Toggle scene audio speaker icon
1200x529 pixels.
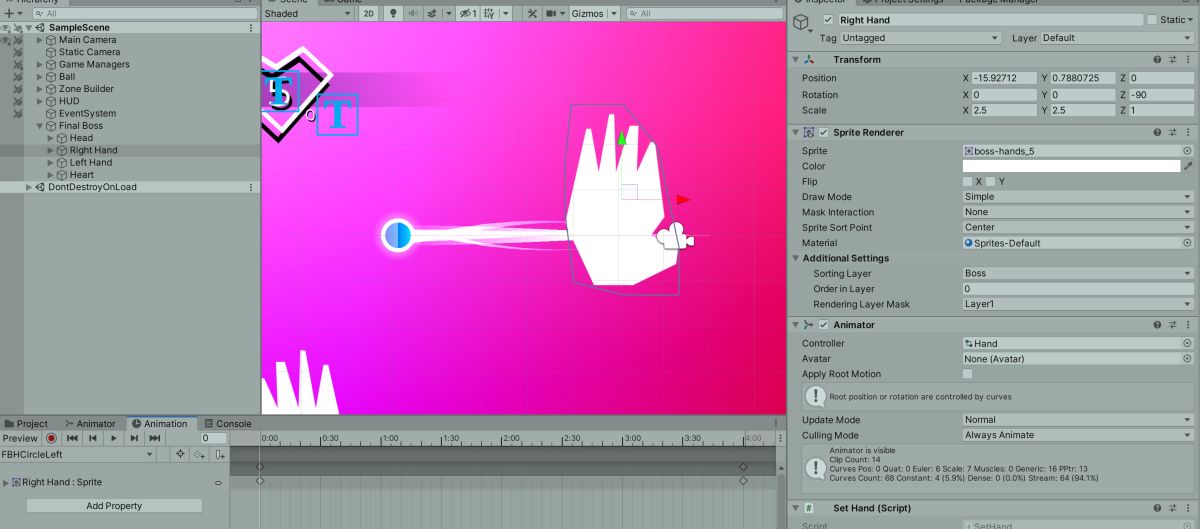[413, 14]
